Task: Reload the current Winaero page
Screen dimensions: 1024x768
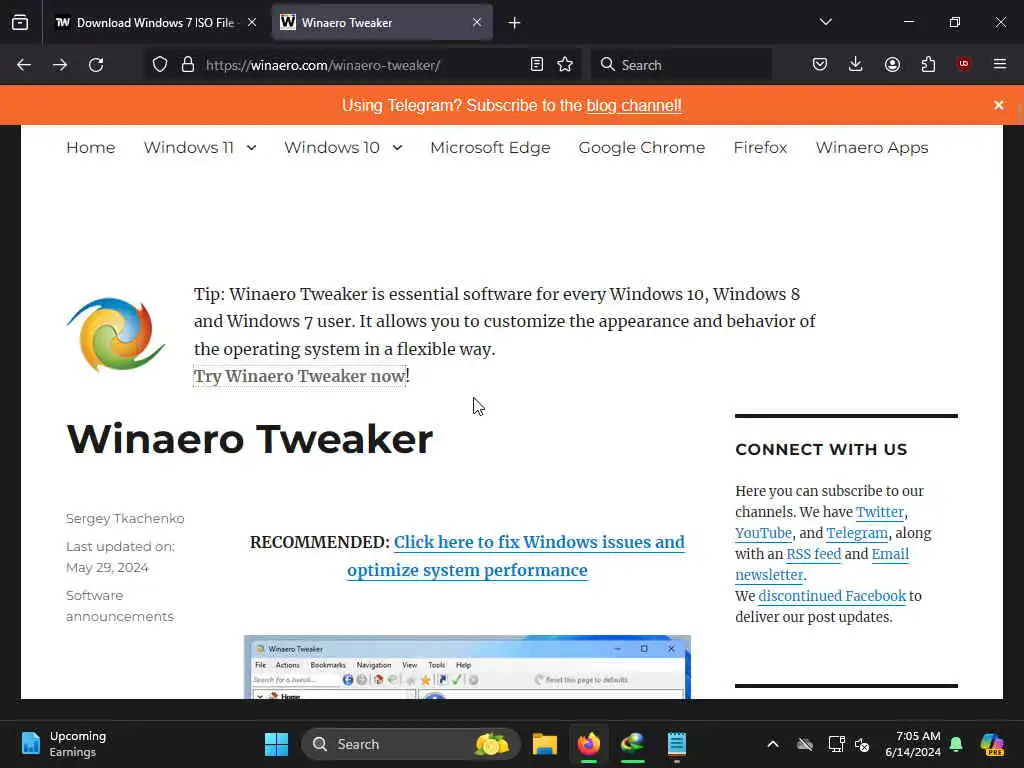Action: click(96, 65)
